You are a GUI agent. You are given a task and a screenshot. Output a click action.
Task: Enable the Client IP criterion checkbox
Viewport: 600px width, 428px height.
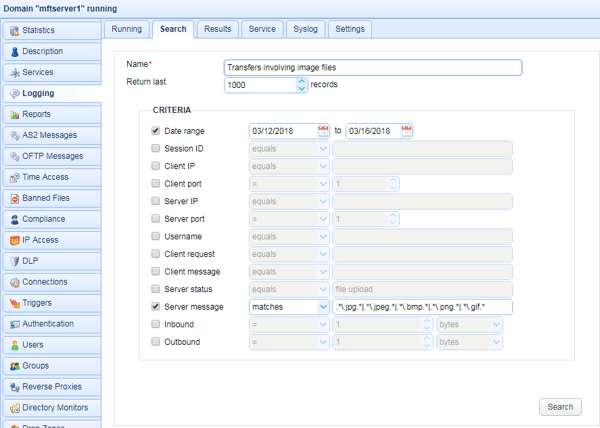(x=155, y=166)
